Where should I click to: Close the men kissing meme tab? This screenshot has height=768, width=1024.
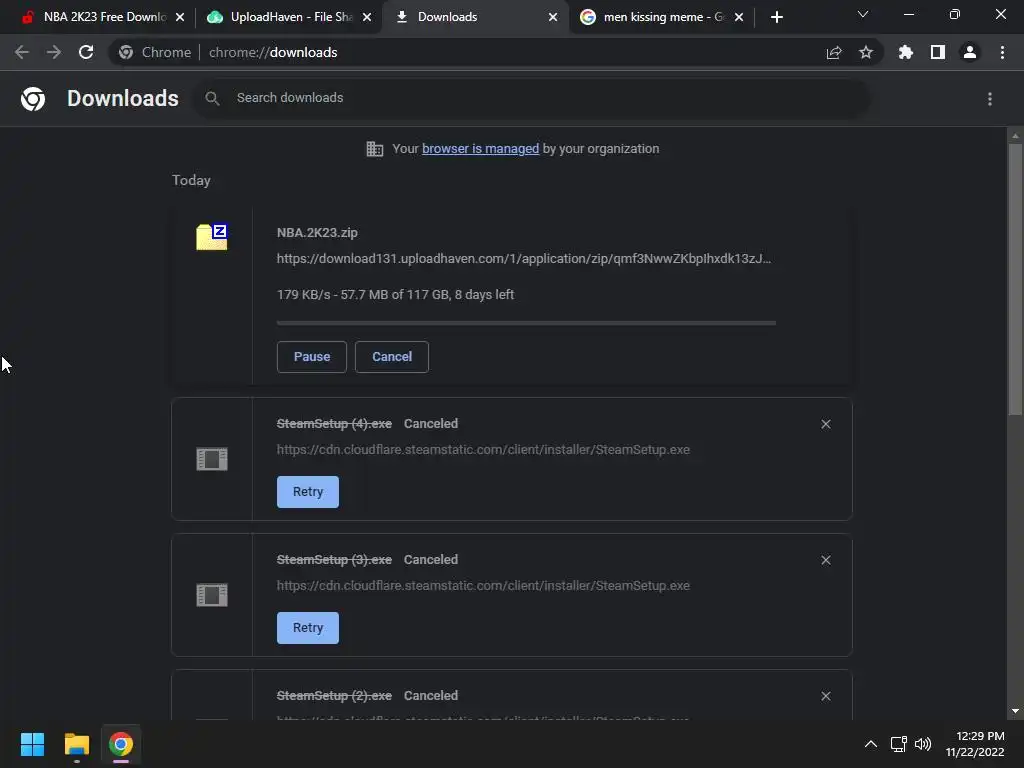(739, 17)
